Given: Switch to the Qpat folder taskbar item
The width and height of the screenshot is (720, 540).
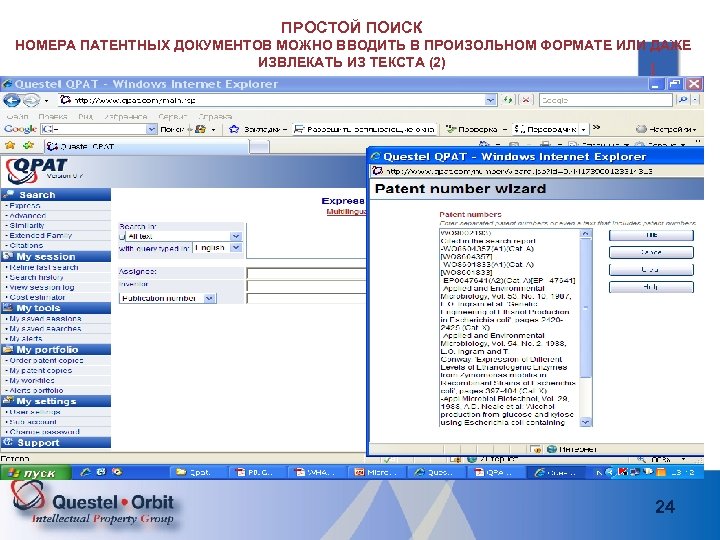Looking at the screenshot, I should [199, 472].
